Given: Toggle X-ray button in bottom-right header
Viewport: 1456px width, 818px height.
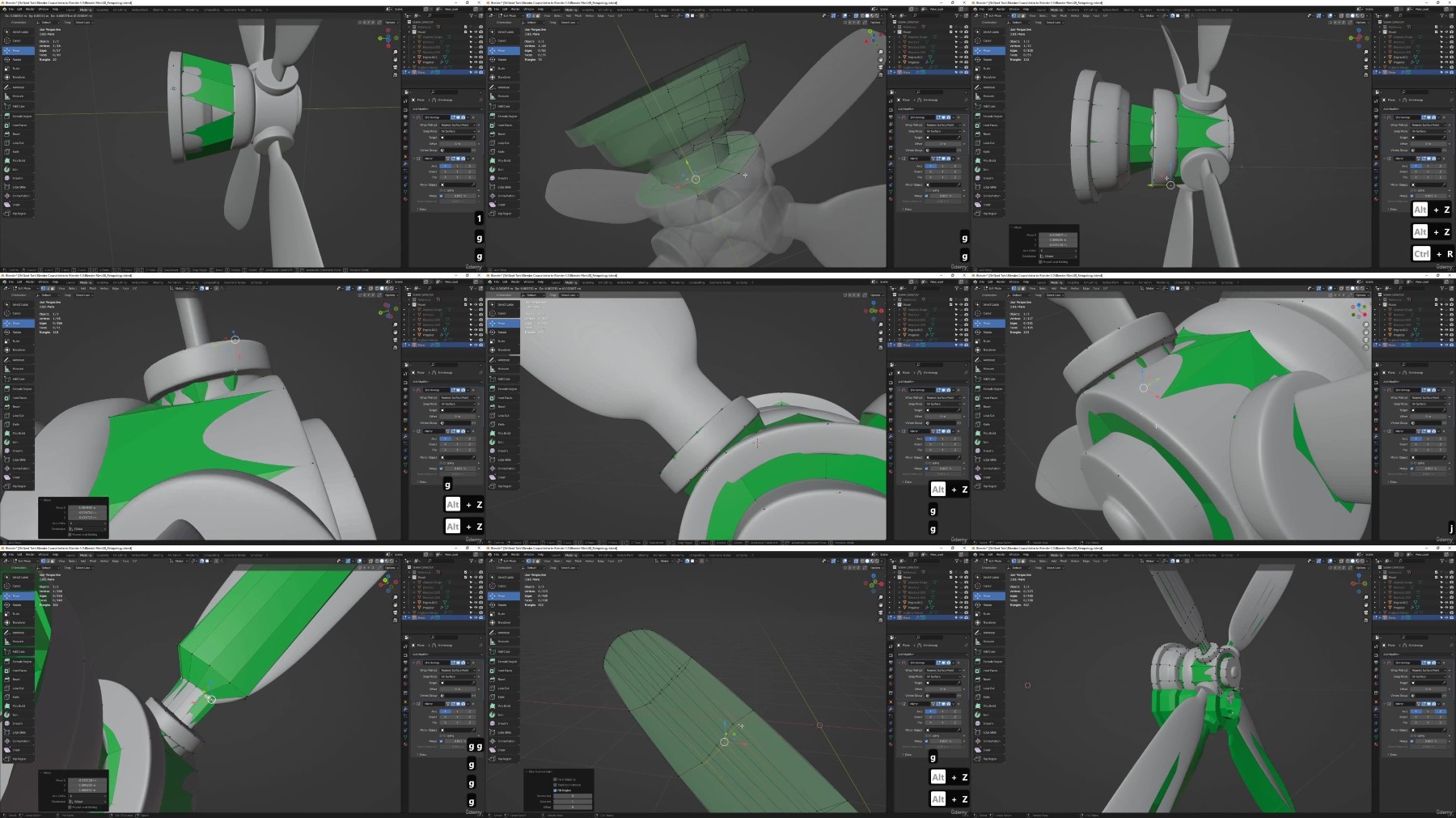Looking at the screenshot, I should point(1341,561).
